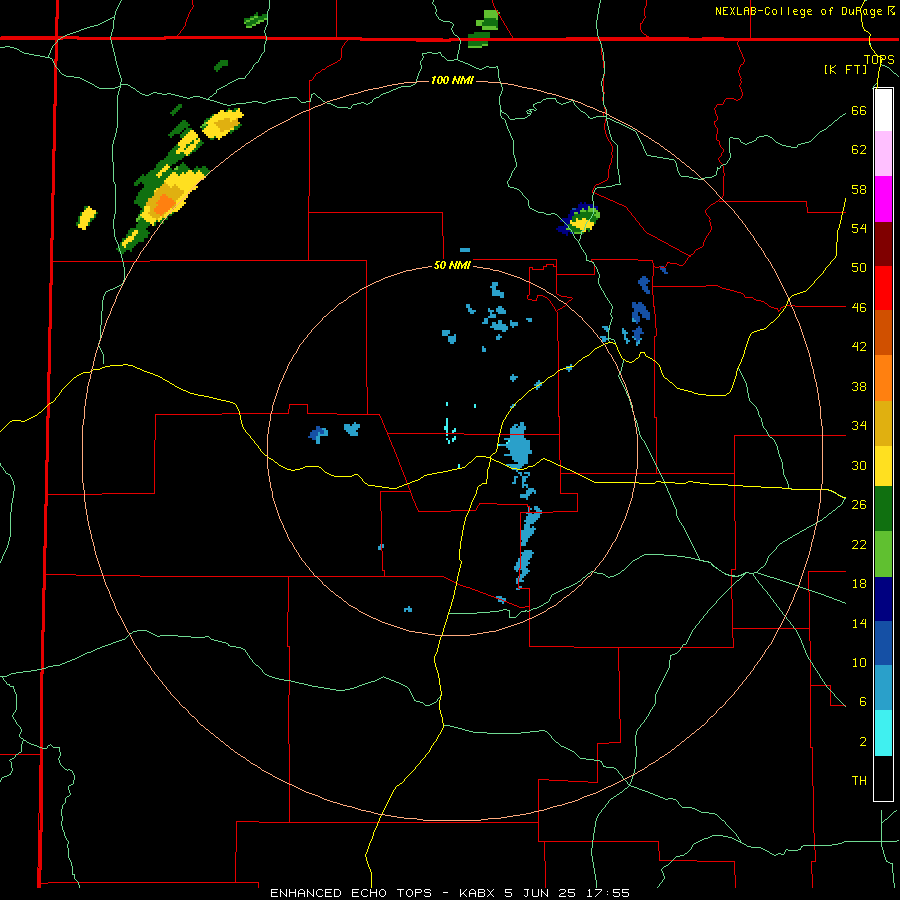
Task: Click the green echo on the top border
Action: click(x=482, y=29)
